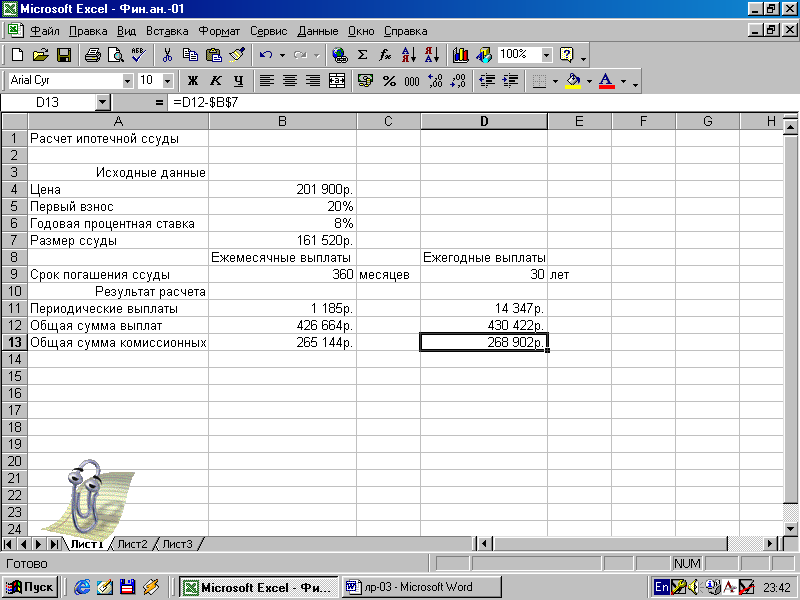The image size is (800, 600).
Task: Print the sheet using printer icon
Action: point(92,55)
